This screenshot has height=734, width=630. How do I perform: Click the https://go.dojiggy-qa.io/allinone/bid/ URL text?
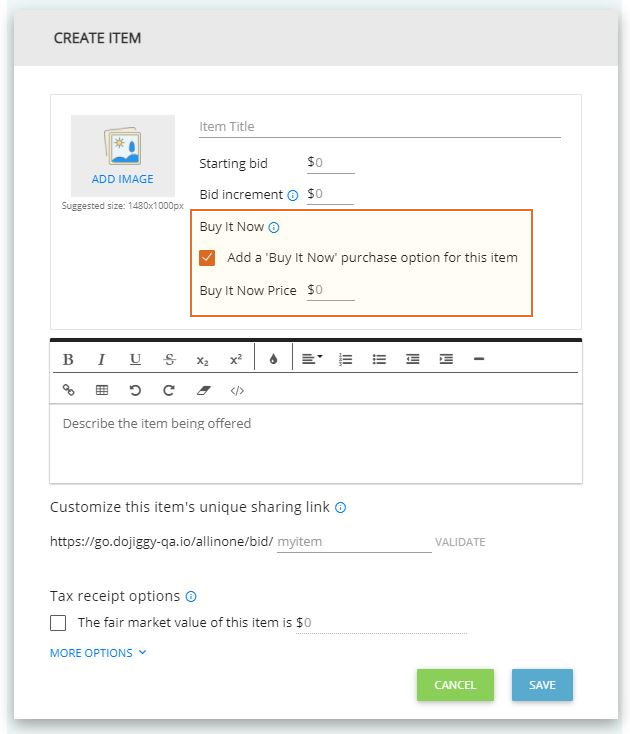(161, 542)
